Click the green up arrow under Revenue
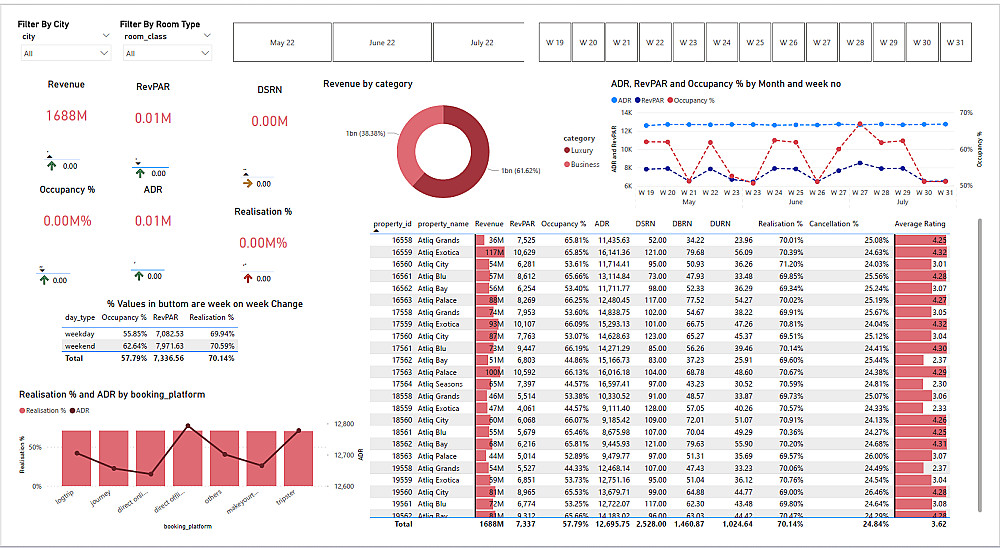This screenshot has width=1000, height=548. pos(51,166)
